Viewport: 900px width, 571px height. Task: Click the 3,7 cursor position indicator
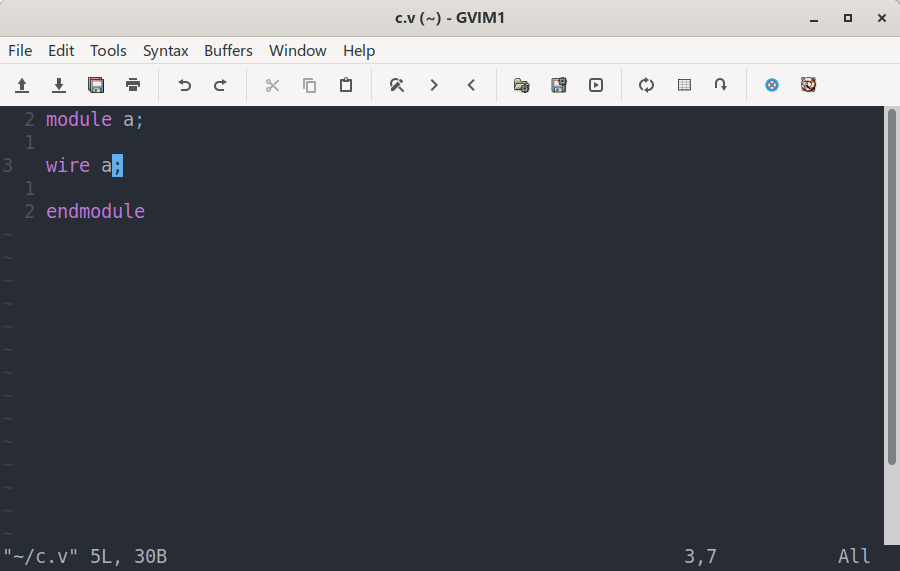click(700, 556)
